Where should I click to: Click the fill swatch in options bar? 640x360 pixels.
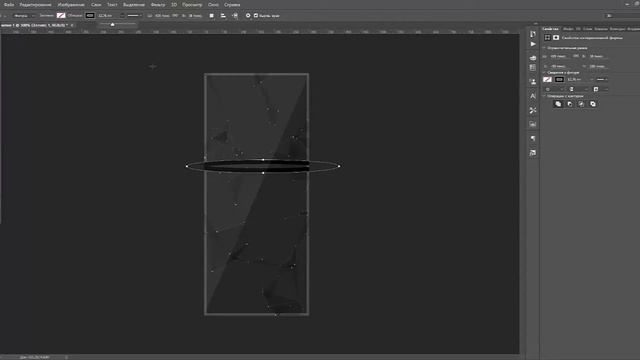(x=61, y=16)
